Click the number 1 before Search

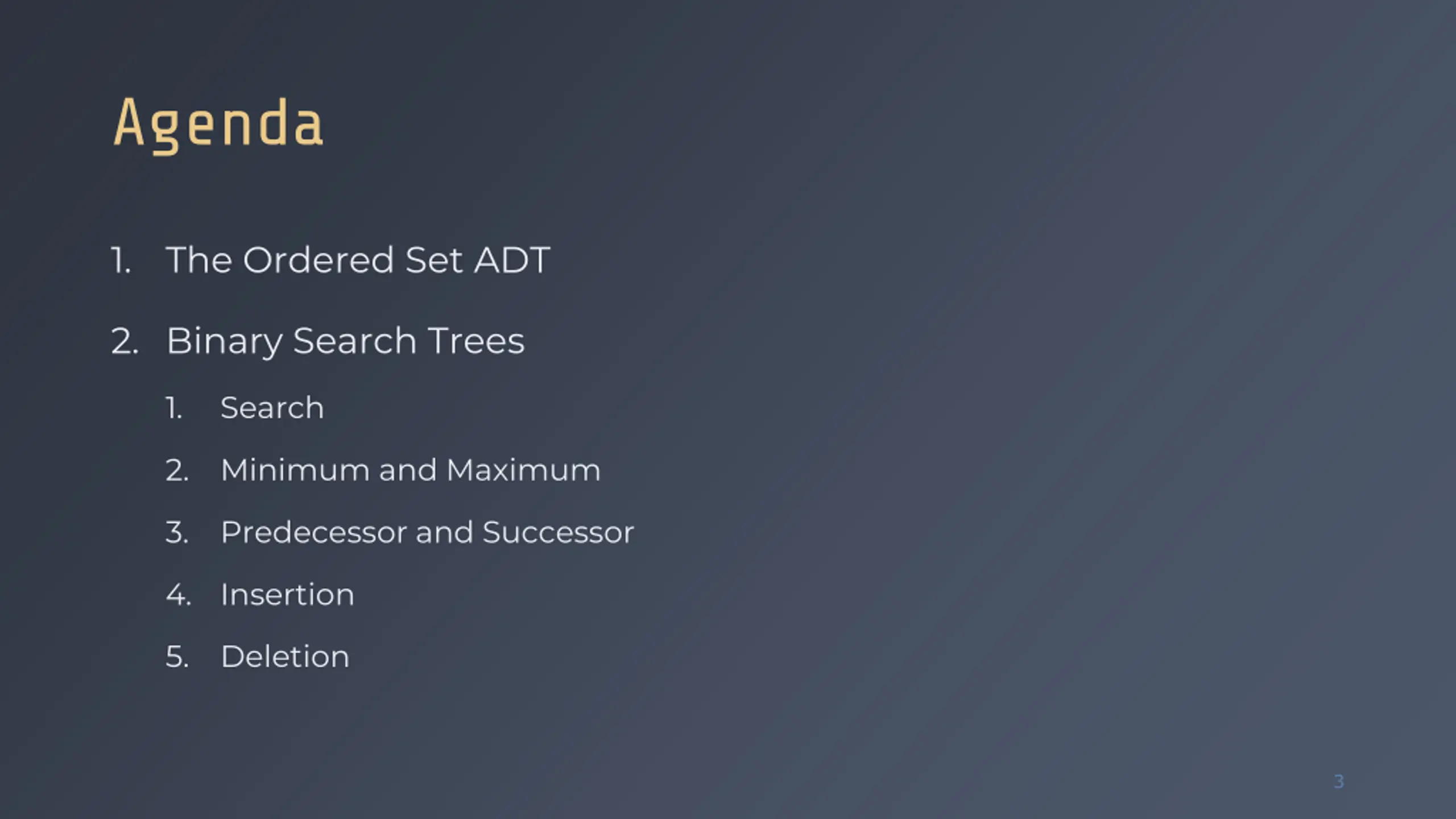[173, 408]
